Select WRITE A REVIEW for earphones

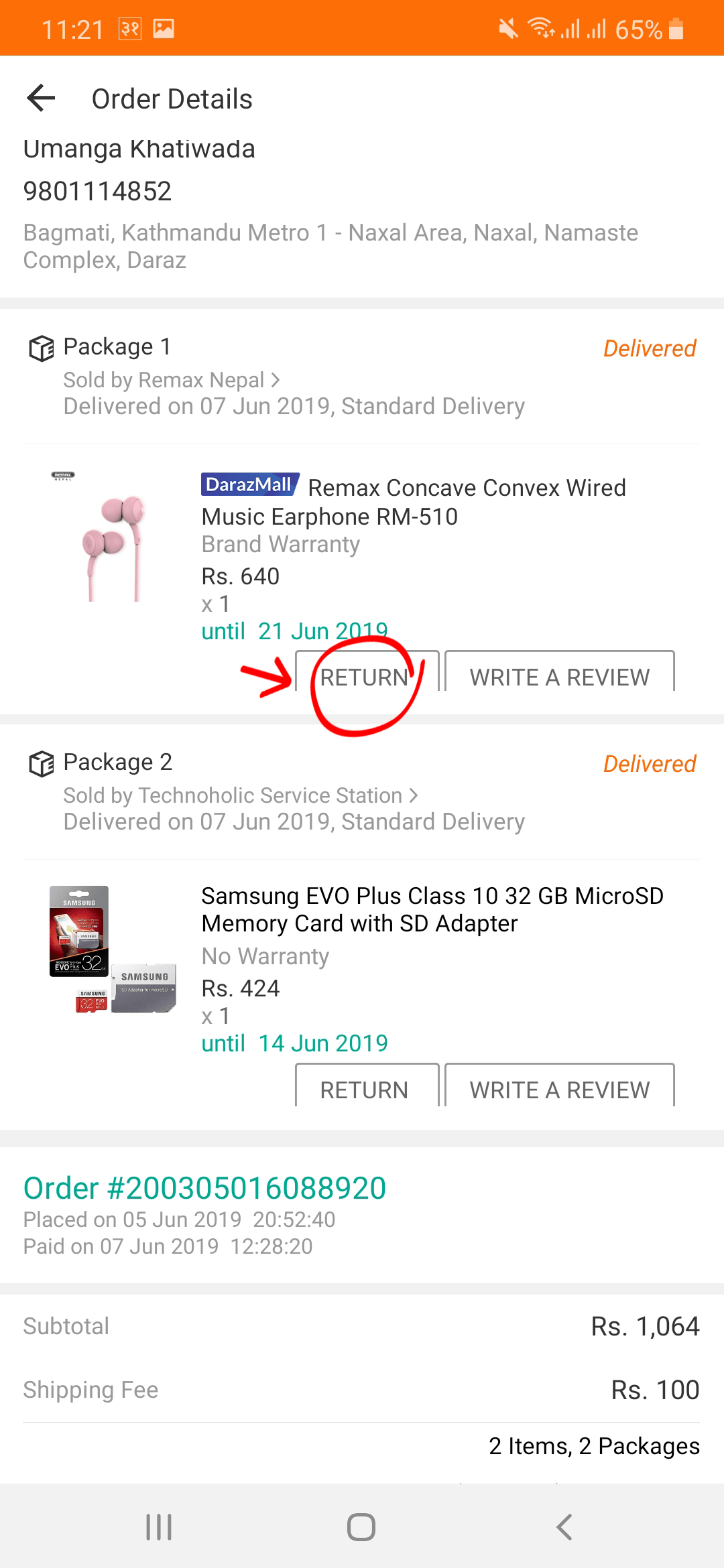560,676
